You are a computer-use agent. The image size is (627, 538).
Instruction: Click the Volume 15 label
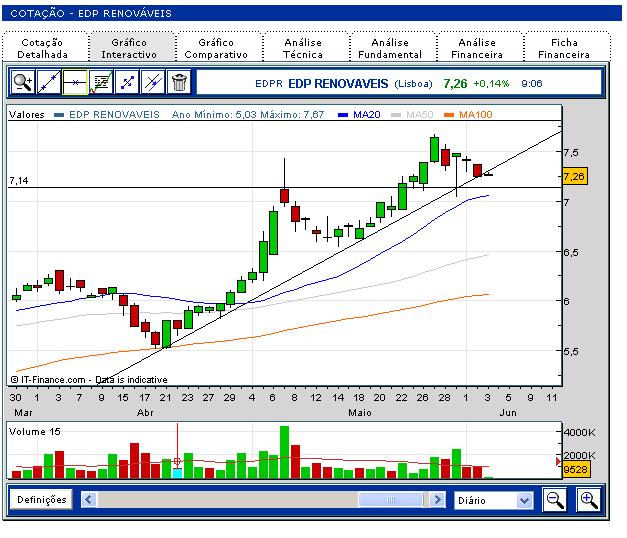pyautogui.click(x=34, y=431)
